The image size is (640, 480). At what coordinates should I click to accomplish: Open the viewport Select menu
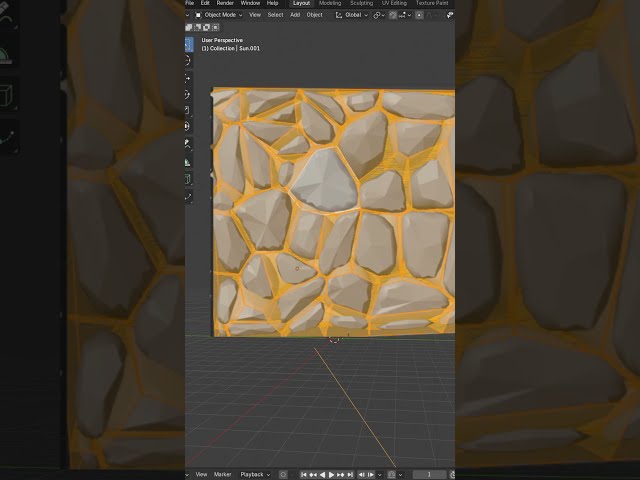[276, 15]
